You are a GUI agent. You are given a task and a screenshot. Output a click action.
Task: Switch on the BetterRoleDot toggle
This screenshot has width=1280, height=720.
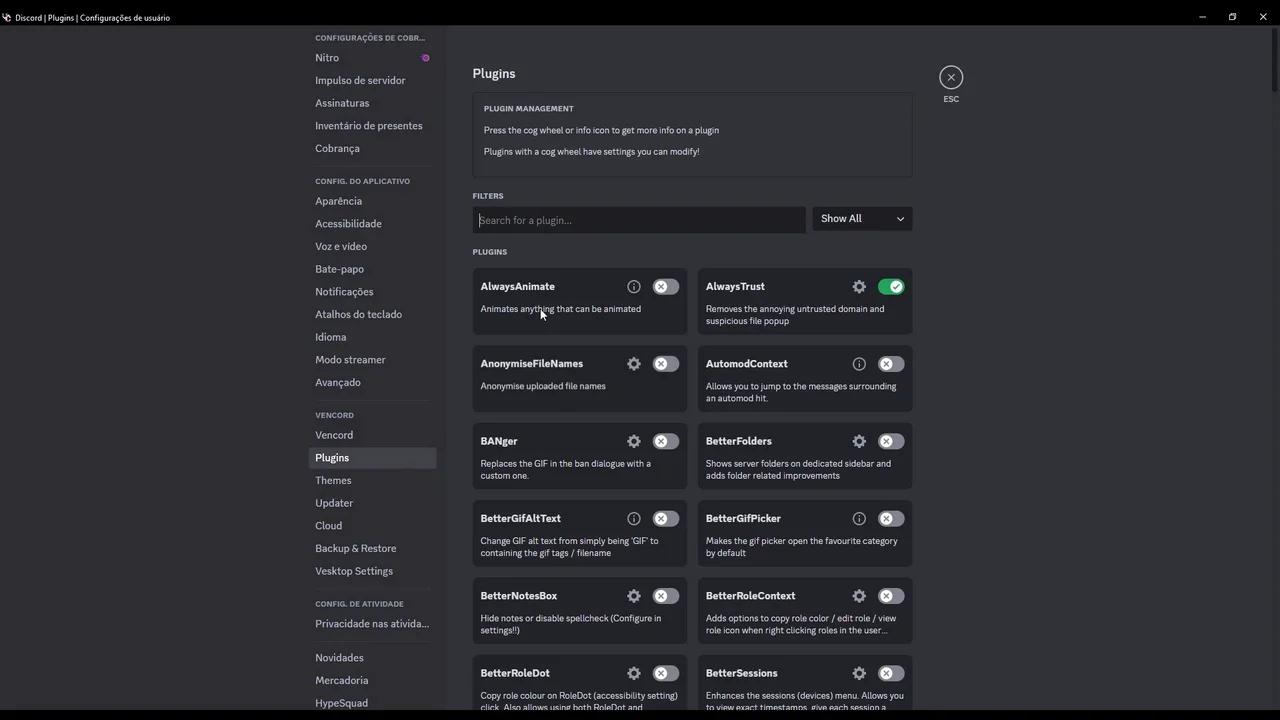(x=666, y=673)
